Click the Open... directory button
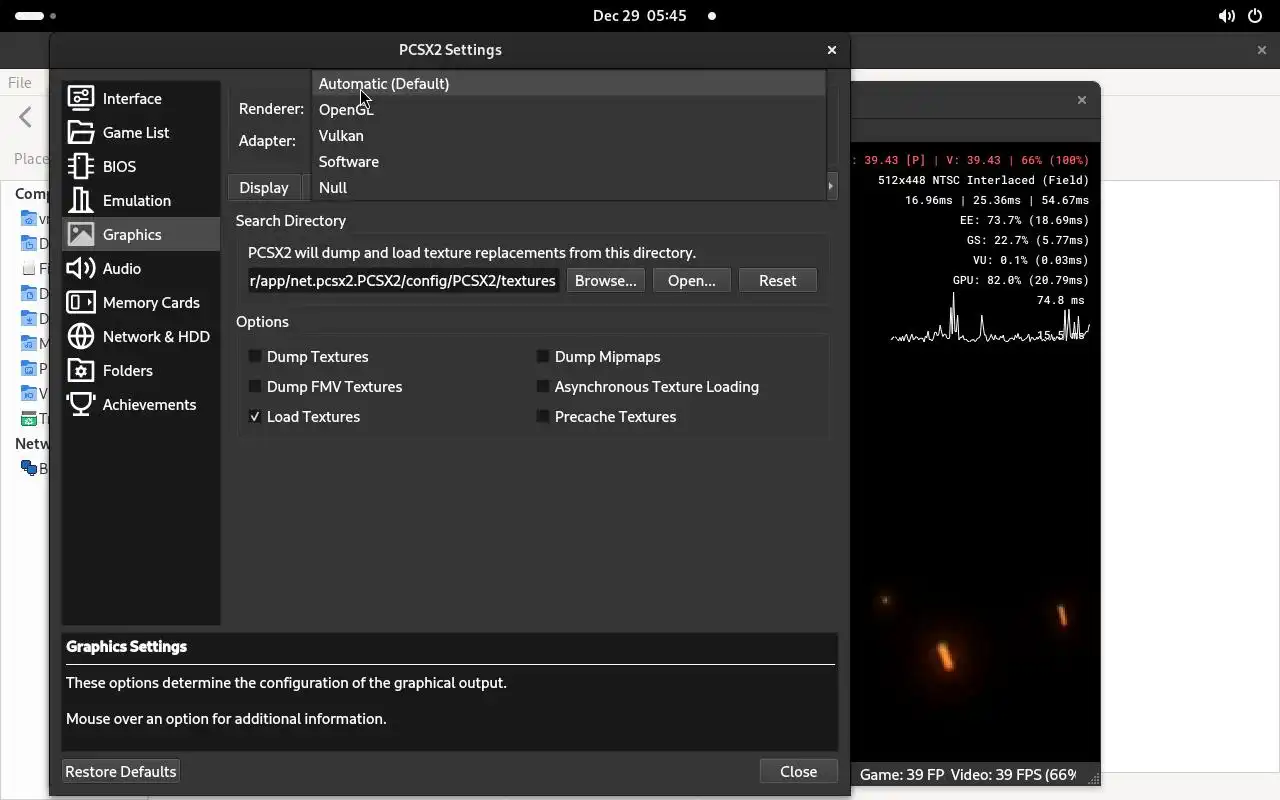 tap(691, 280)
